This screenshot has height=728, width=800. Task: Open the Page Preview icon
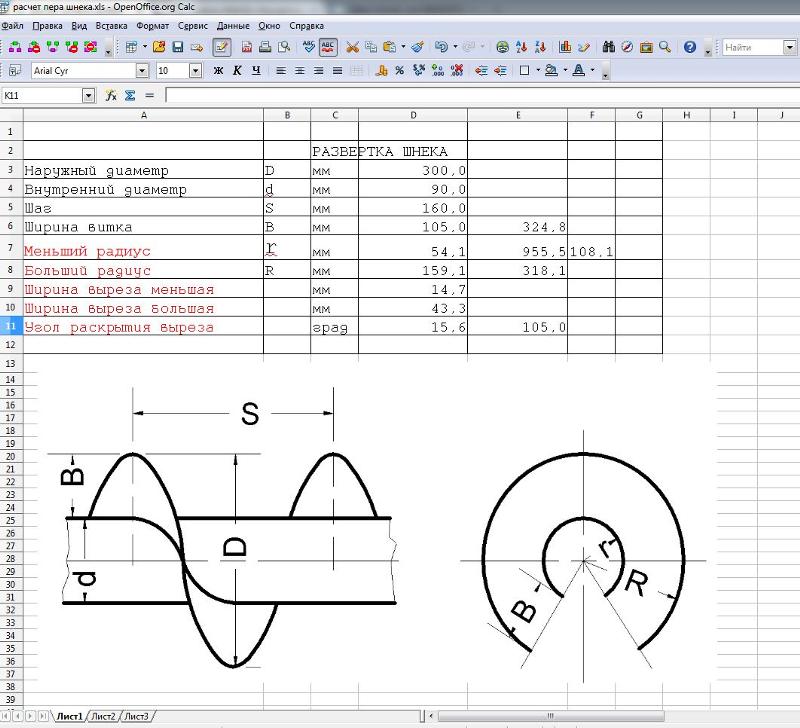(284, 47)
